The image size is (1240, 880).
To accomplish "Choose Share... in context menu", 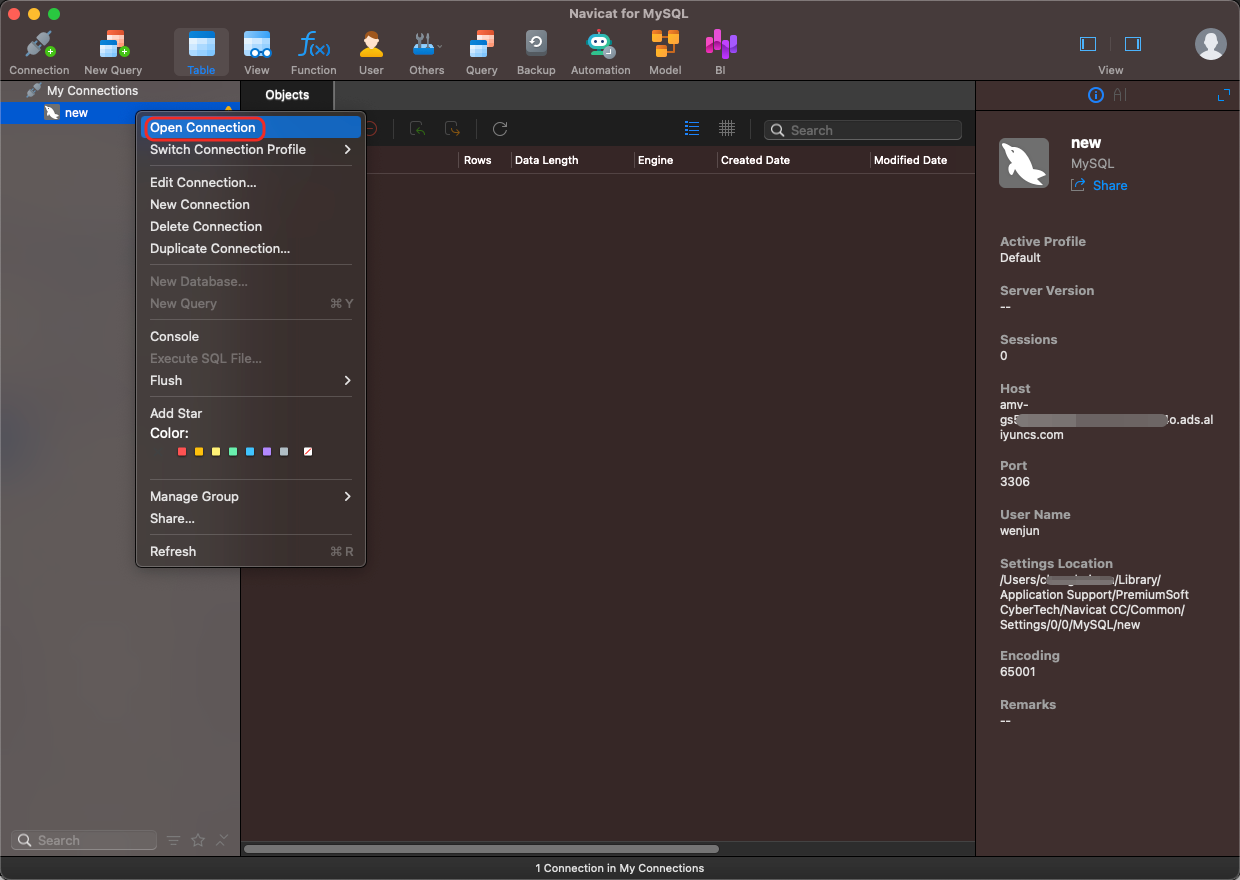I will [x=251, y=518].
